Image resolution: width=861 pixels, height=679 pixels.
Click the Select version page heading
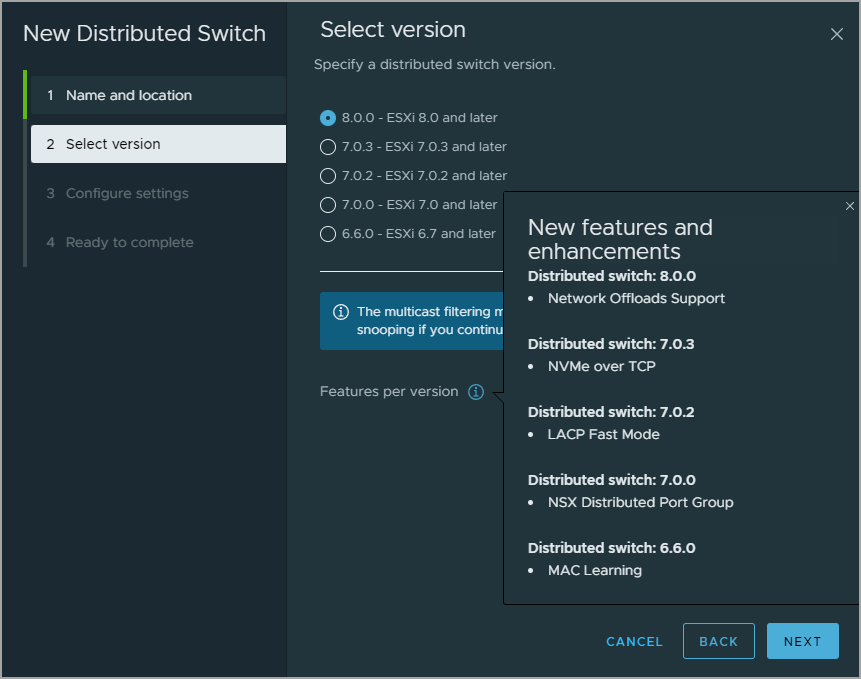click(393, 30)
